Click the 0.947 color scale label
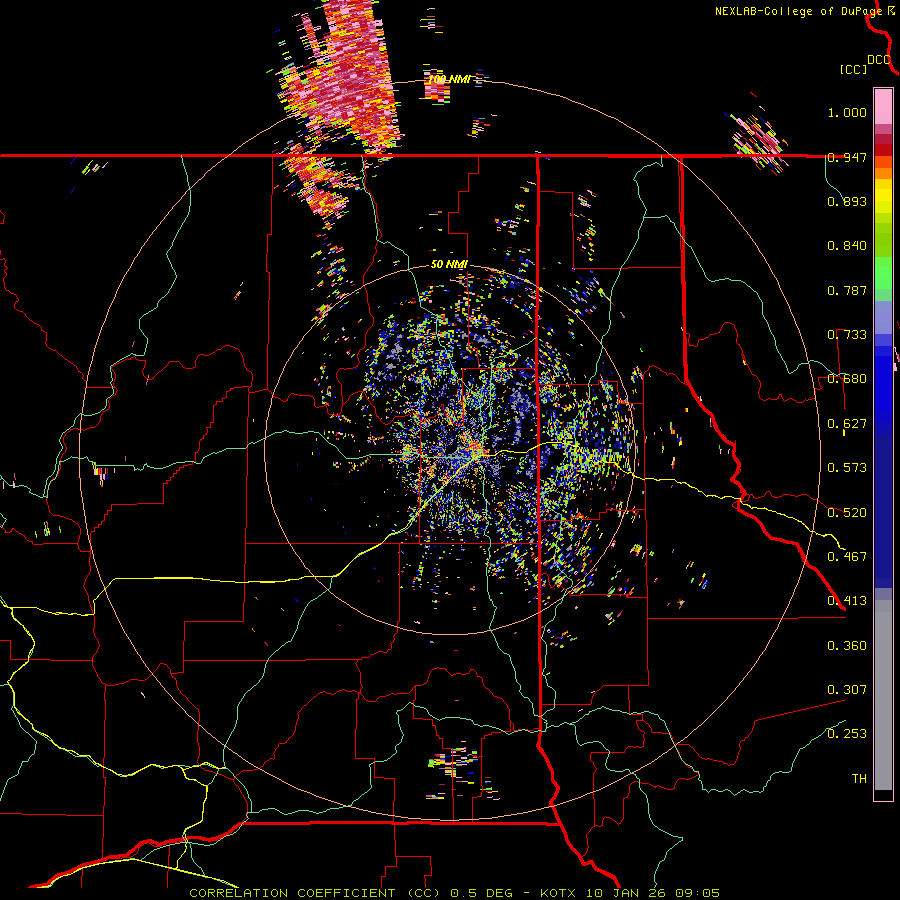This screenshot has width=900, height=900. coord(847,157)
